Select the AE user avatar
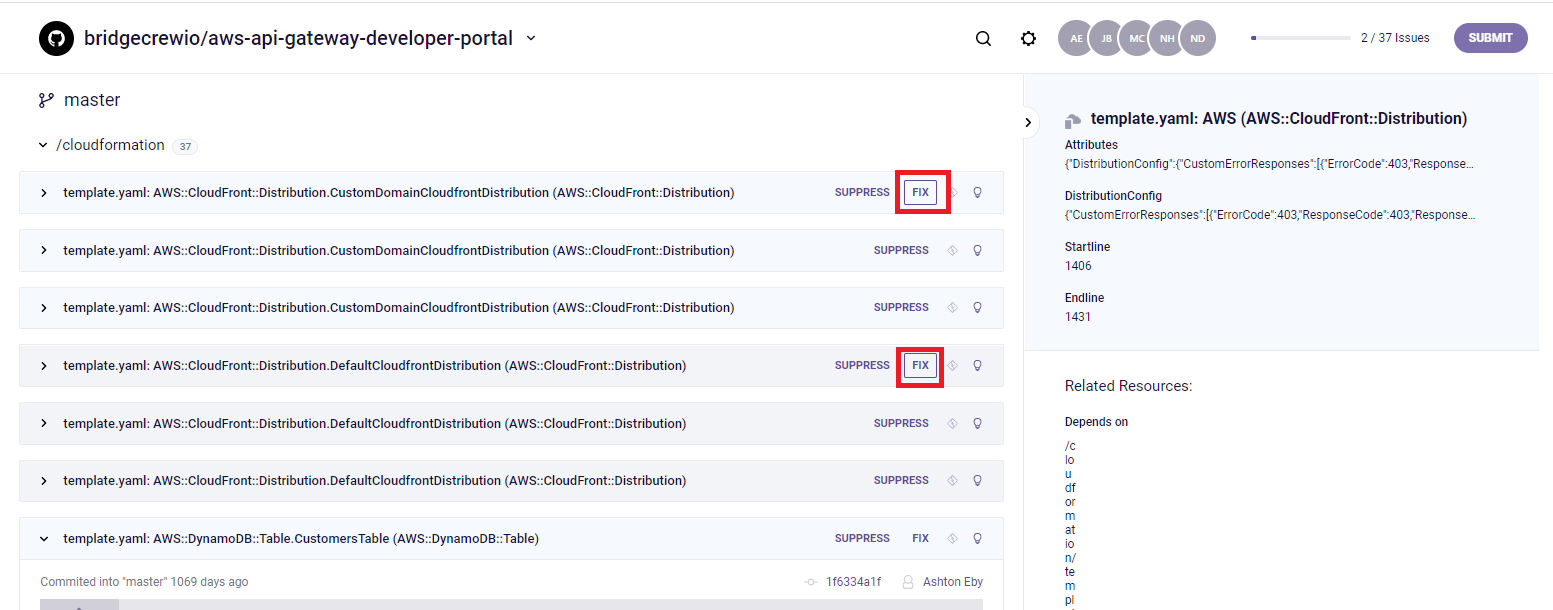1553x610 pixels. point(1076,38)
